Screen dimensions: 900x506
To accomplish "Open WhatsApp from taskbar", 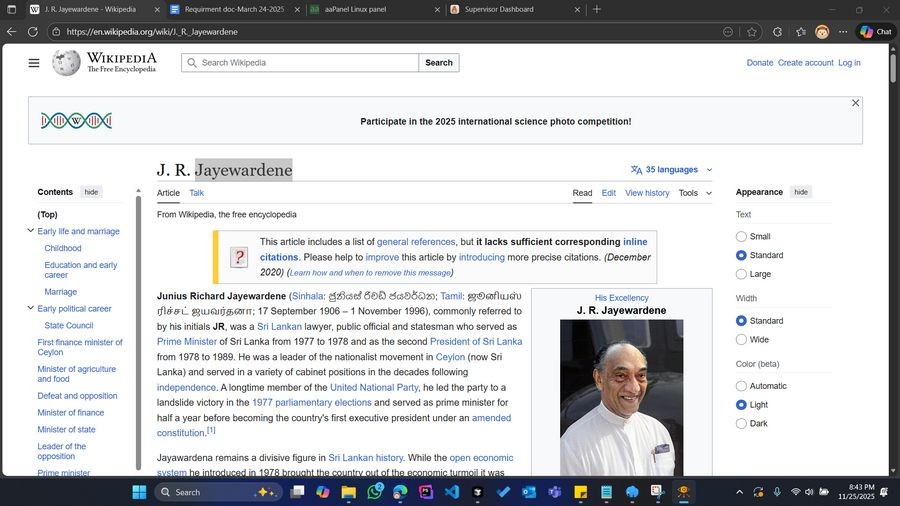I will [x=375, y=492].
